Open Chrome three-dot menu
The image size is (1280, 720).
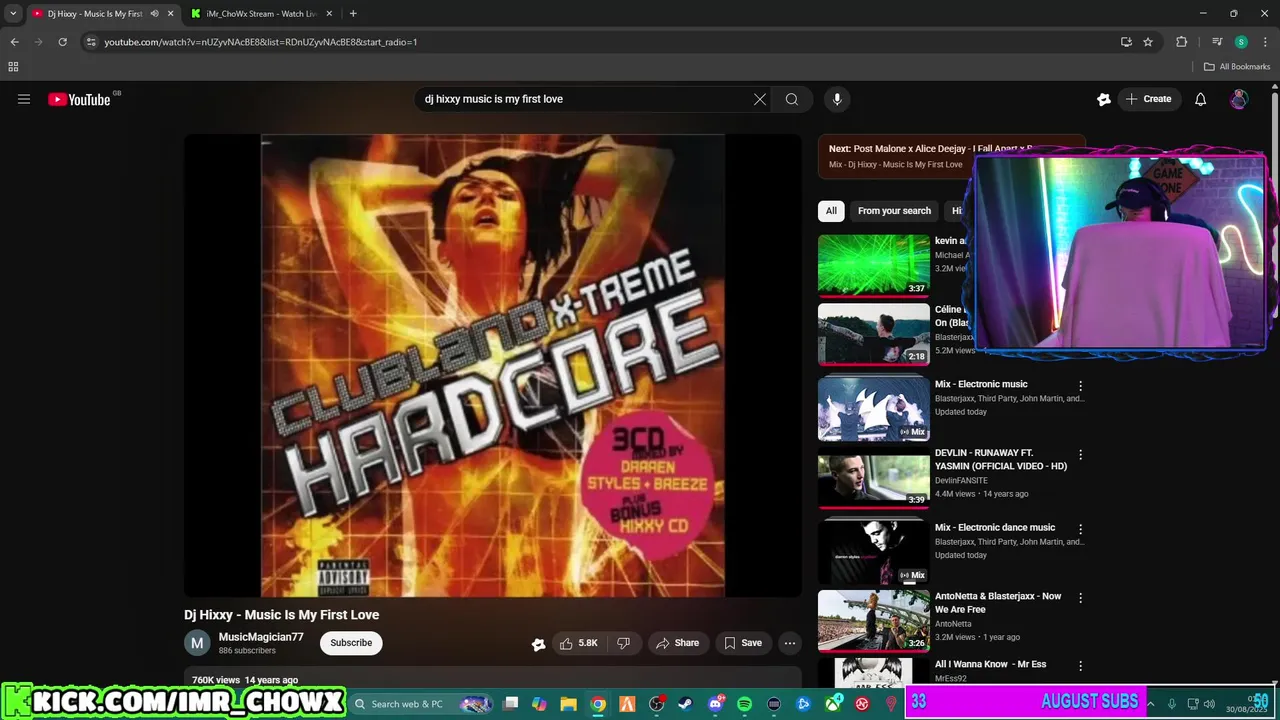point(1265,42)
